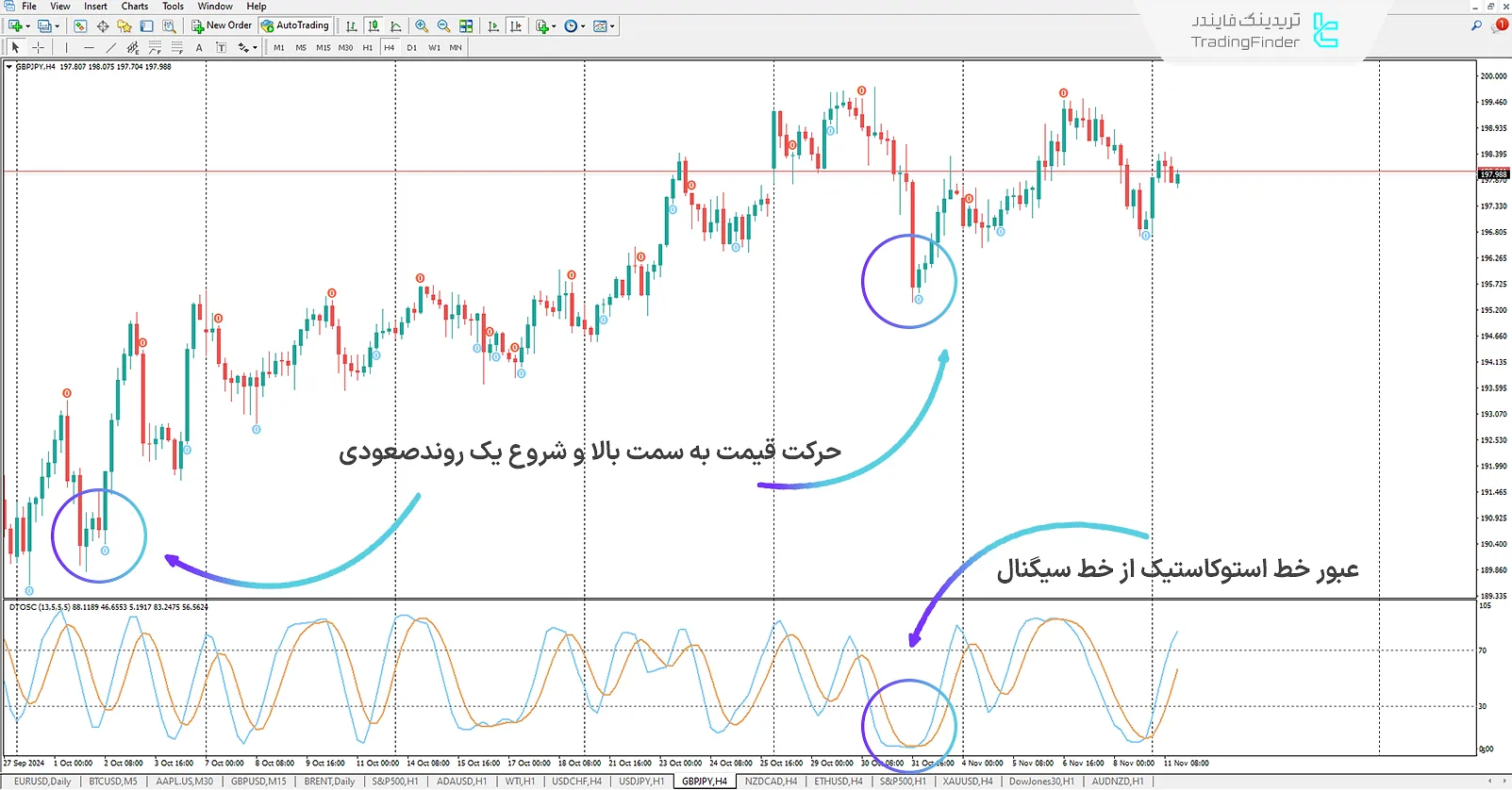Expand the Templates dropdown arrow

coord(612,26)
